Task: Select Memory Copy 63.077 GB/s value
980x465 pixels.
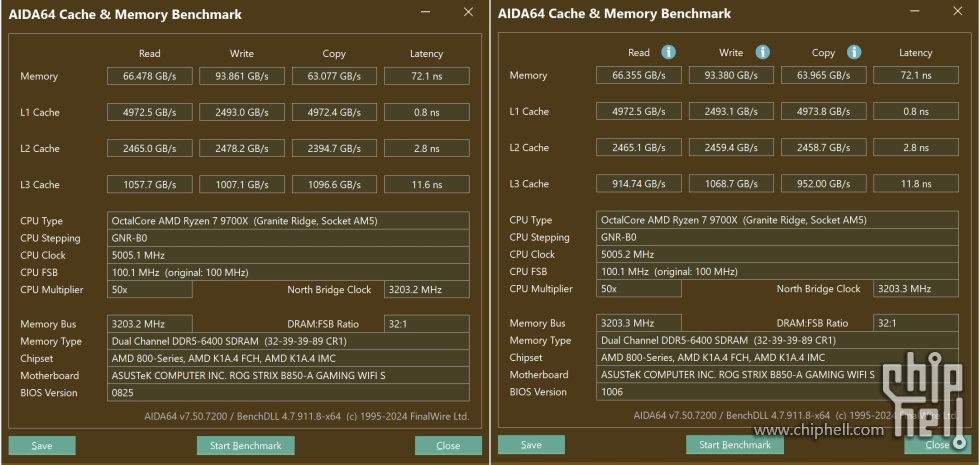Action: coord(334,76)
